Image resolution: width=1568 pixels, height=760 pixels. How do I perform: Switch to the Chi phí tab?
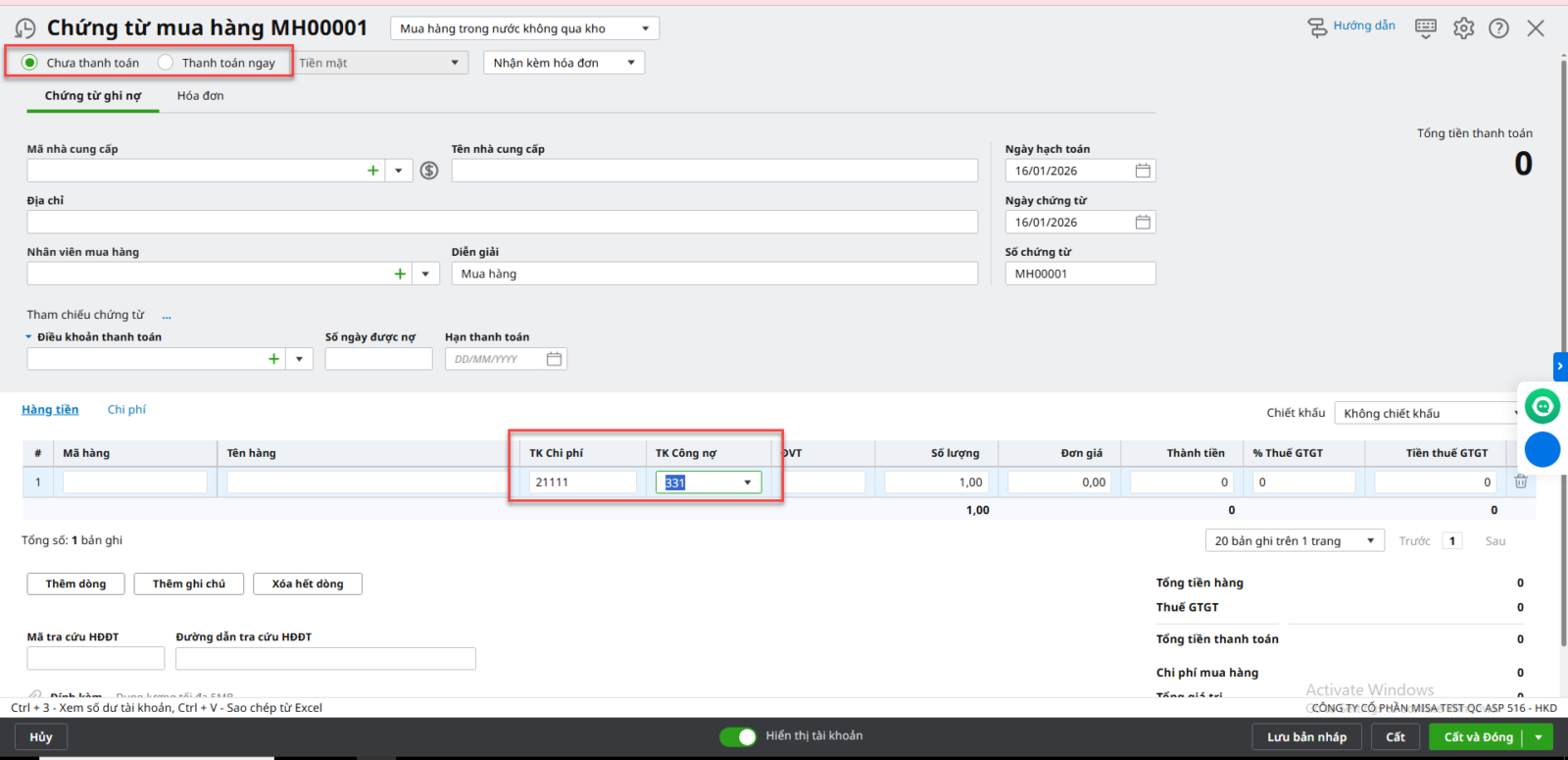126,410
